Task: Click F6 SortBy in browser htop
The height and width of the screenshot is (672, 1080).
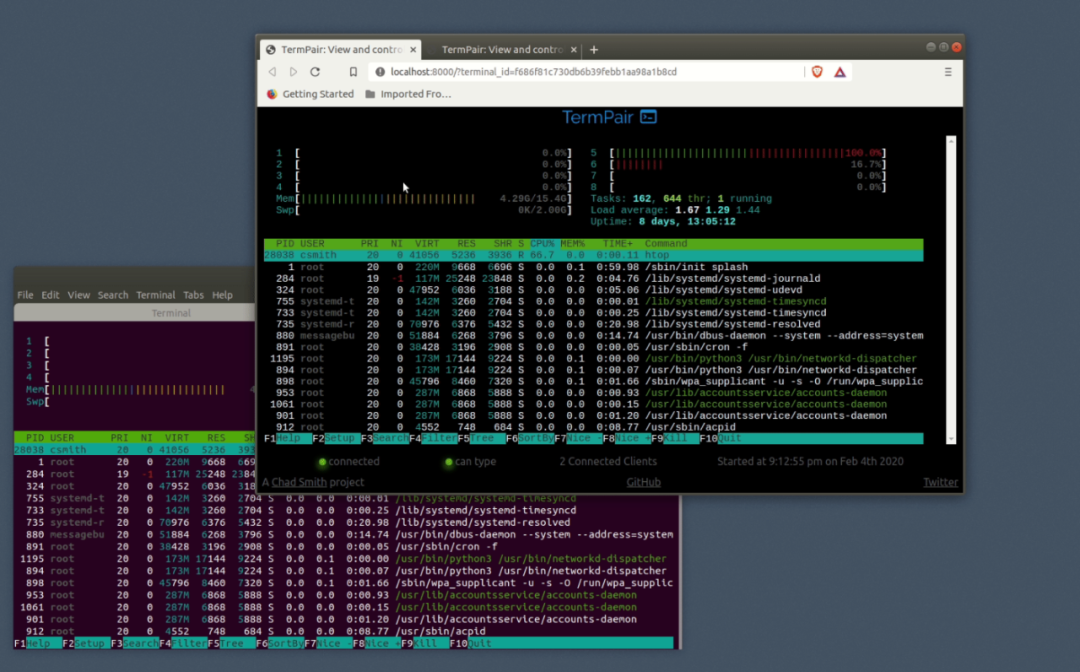Action: coord(530,439)
